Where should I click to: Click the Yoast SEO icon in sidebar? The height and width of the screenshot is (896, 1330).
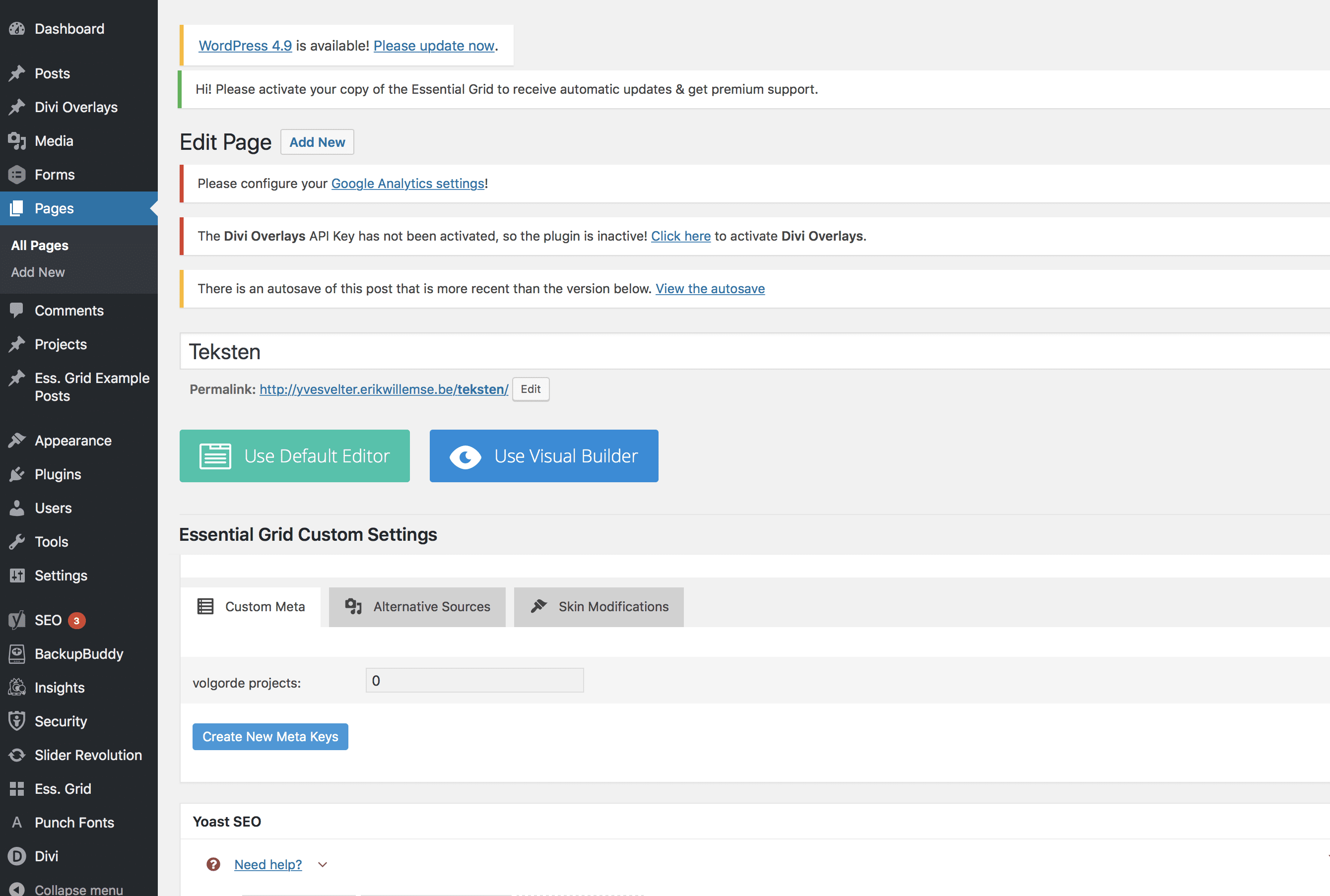pos(17,620)
